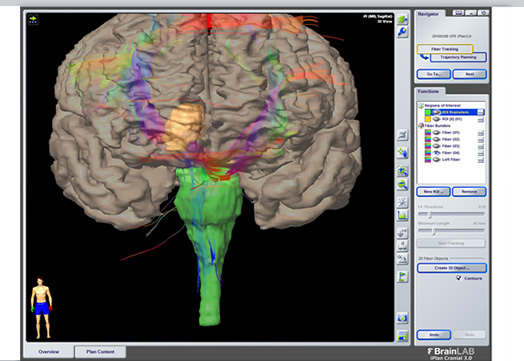The height and width of the screenshot is (361, 524).
Task: Open the Plan Content tab
Action: coord(100,352)
